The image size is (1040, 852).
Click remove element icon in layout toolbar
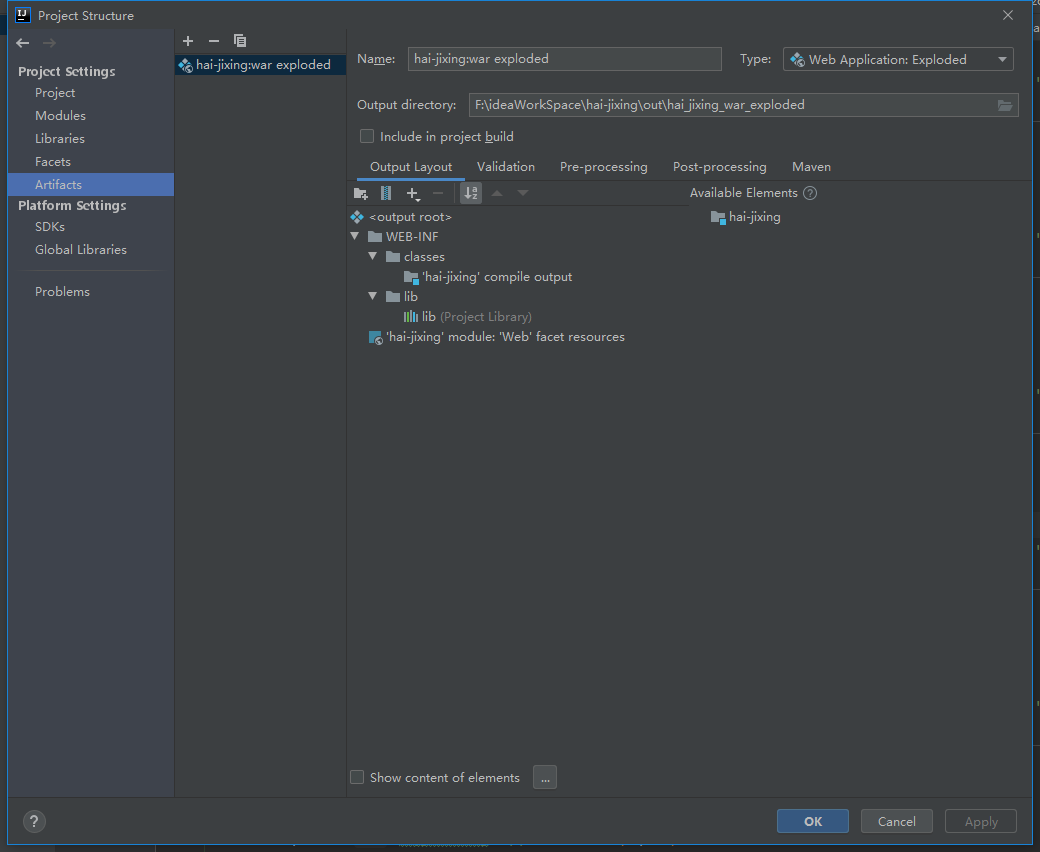point(438,193)
